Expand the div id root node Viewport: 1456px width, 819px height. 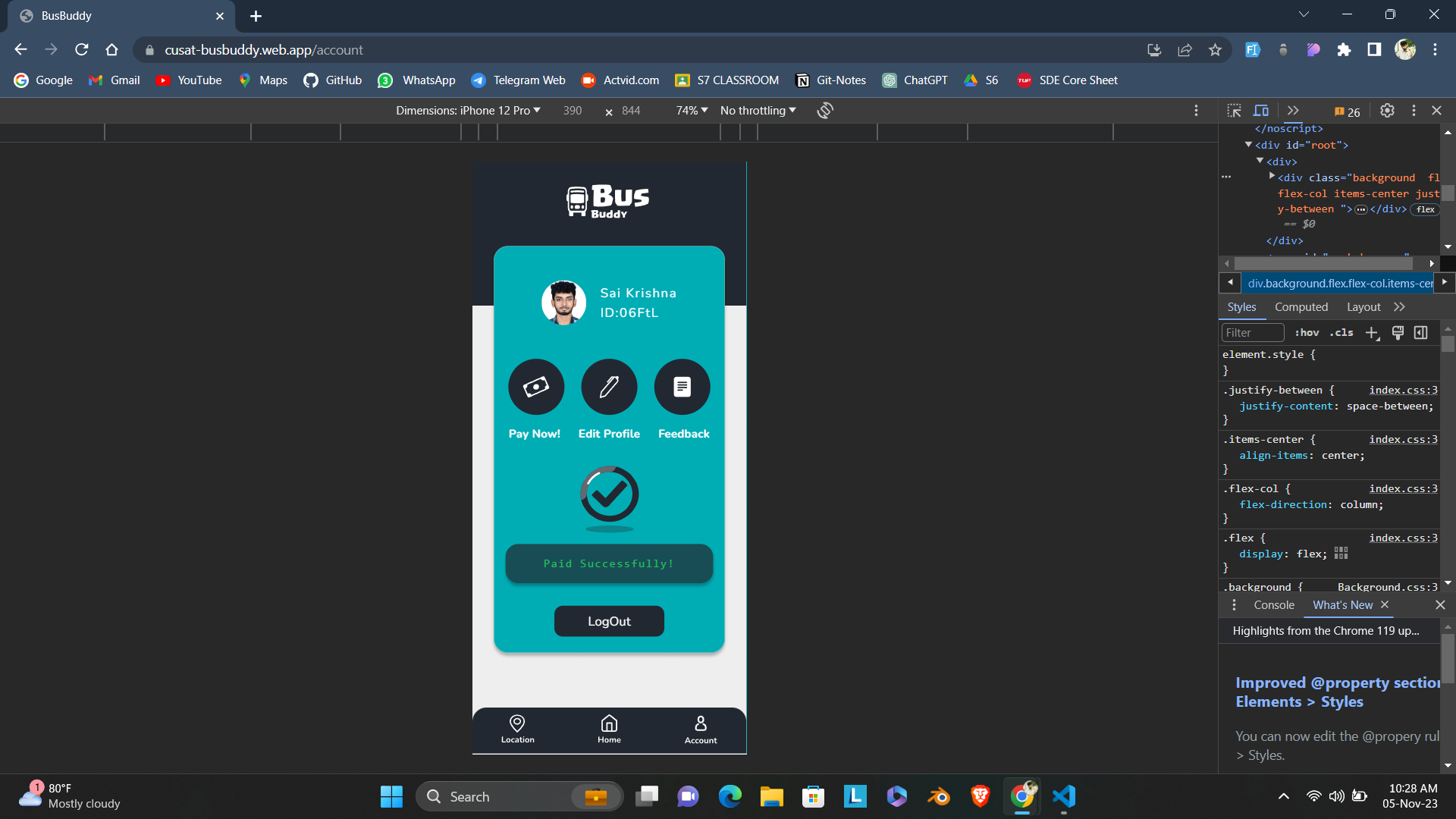click(x=1248, y=145)
